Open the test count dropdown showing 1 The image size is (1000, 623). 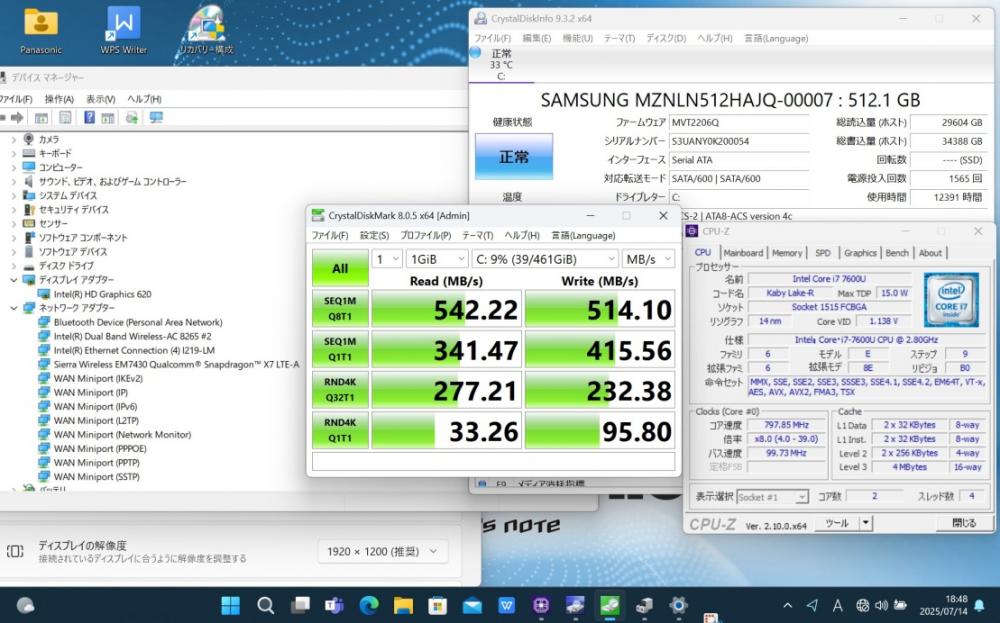coord(387,259)
